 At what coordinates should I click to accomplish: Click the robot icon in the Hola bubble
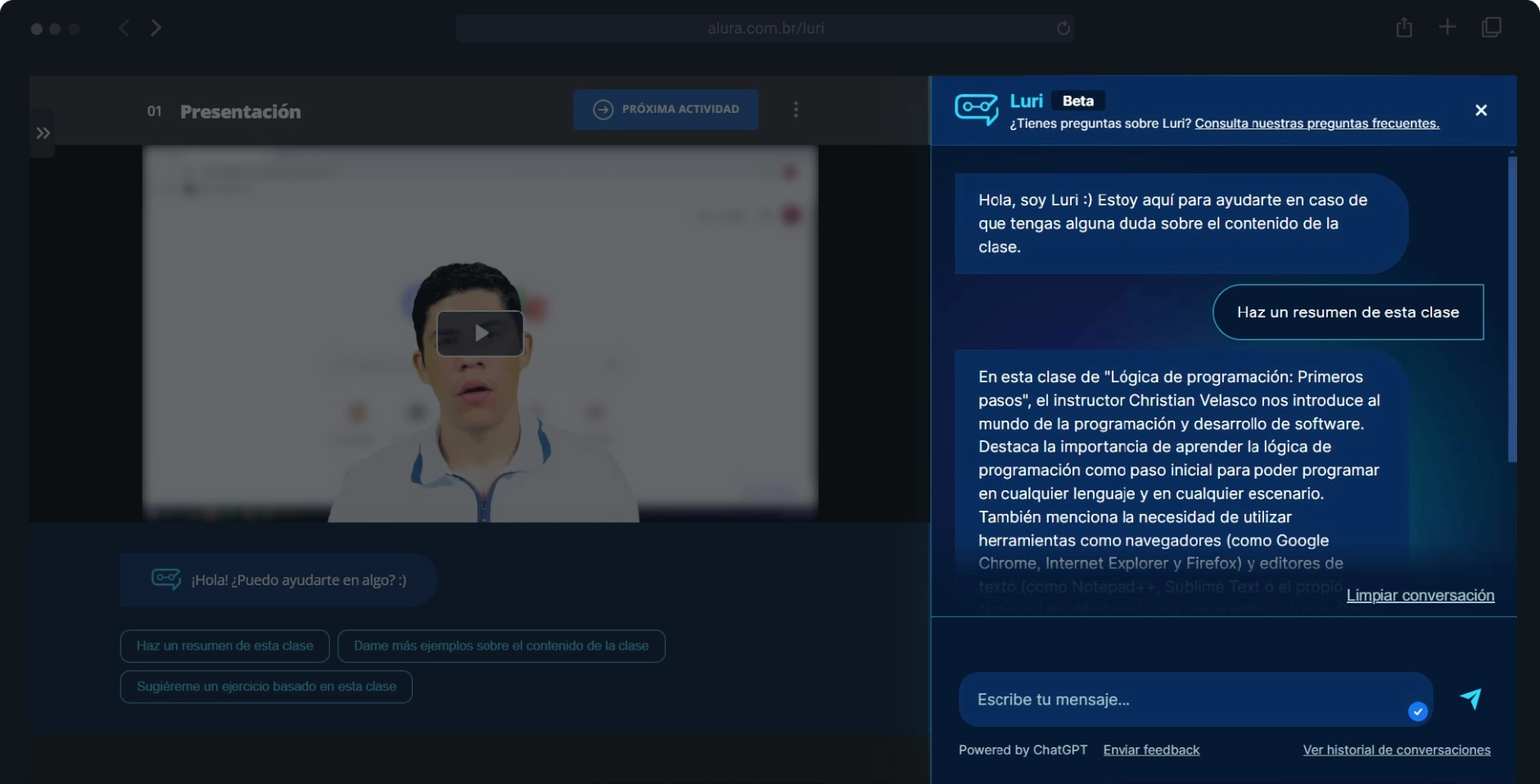tap(166, 579)
